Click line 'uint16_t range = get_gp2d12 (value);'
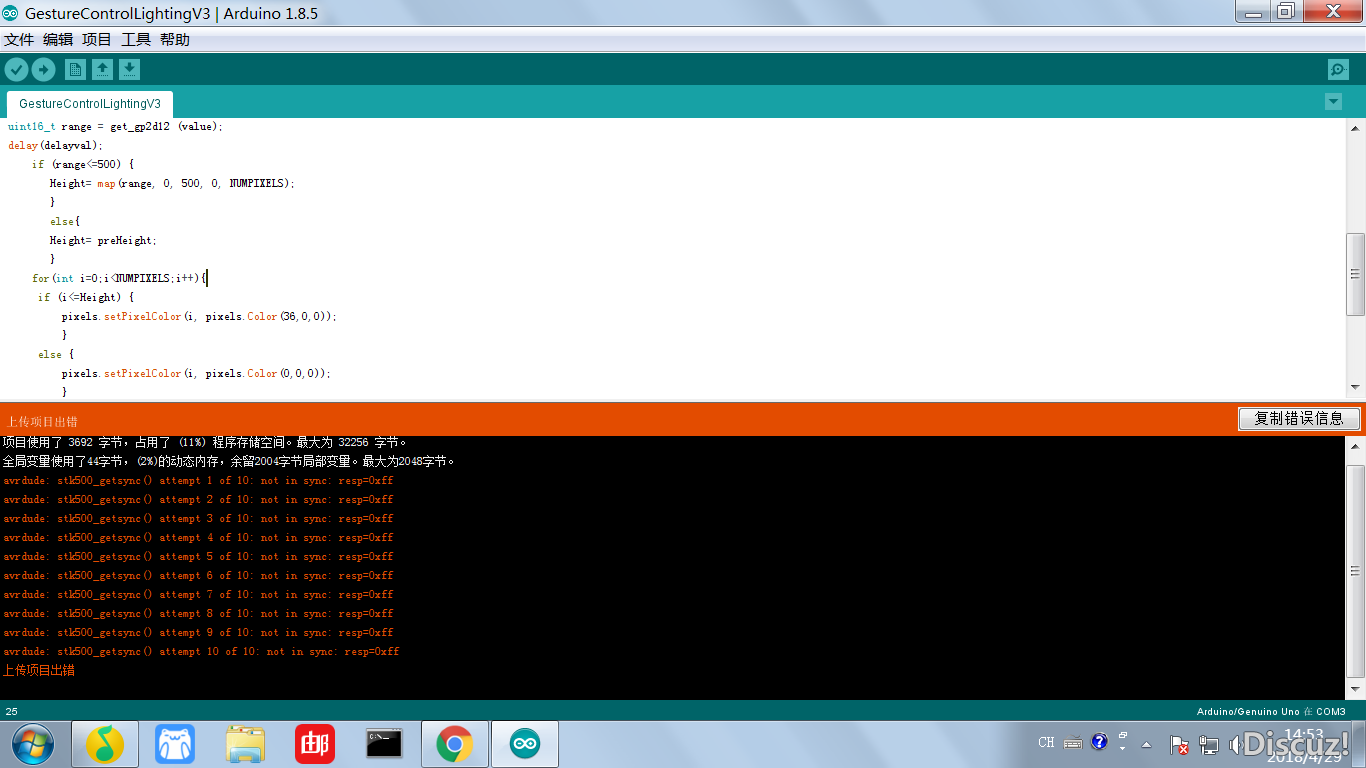The image size is (1366, 768). (x=116, y=126)
